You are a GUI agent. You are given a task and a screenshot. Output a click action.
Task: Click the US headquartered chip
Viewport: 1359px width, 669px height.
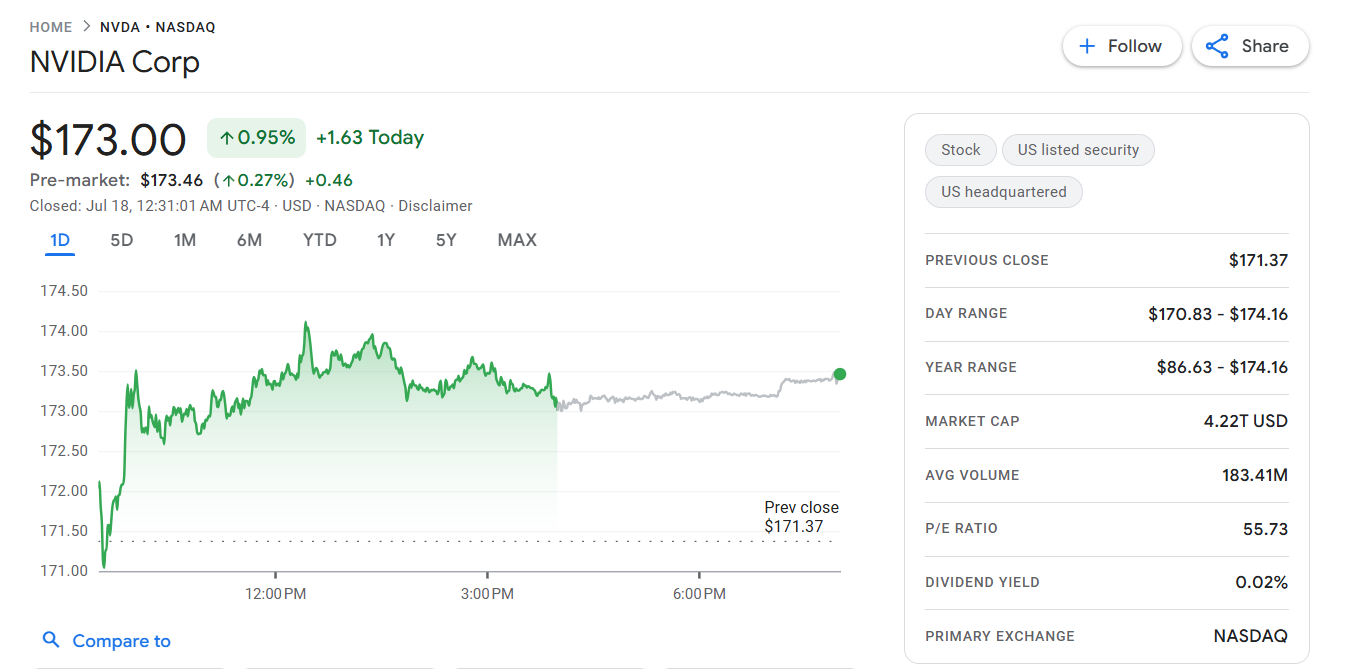point(1004,192)
